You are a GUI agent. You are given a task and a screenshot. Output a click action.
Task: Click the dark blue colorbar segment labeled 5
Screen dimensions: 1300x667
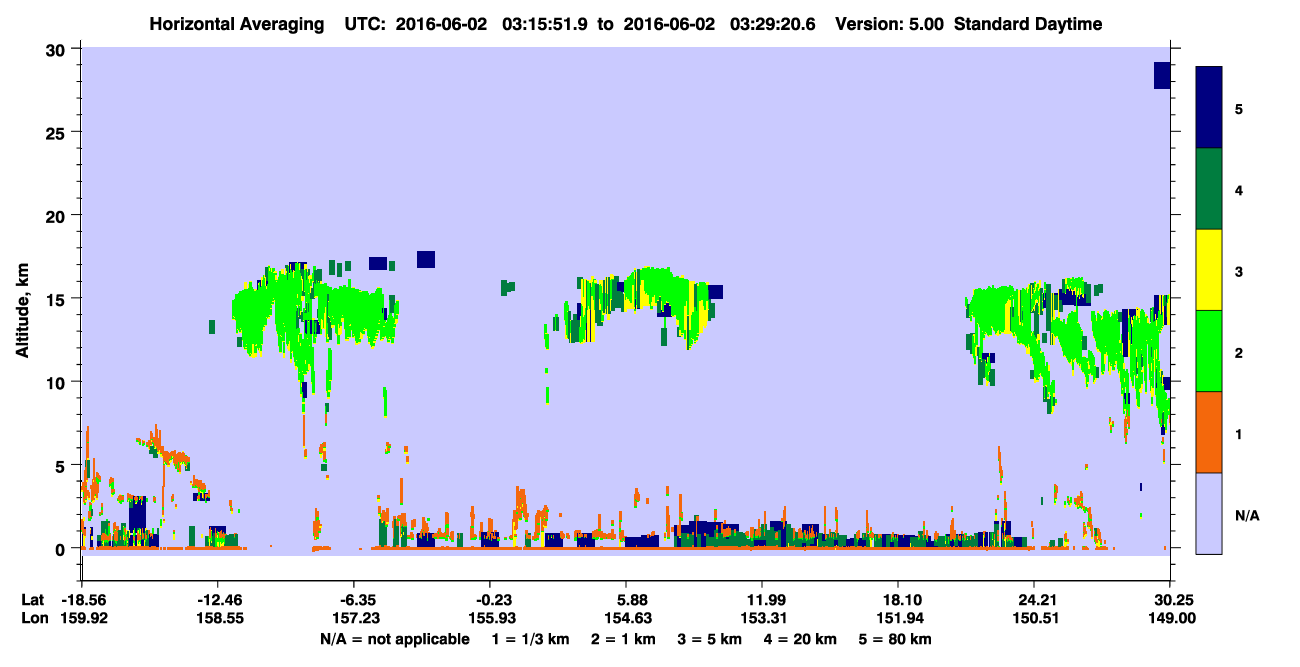1209,108
